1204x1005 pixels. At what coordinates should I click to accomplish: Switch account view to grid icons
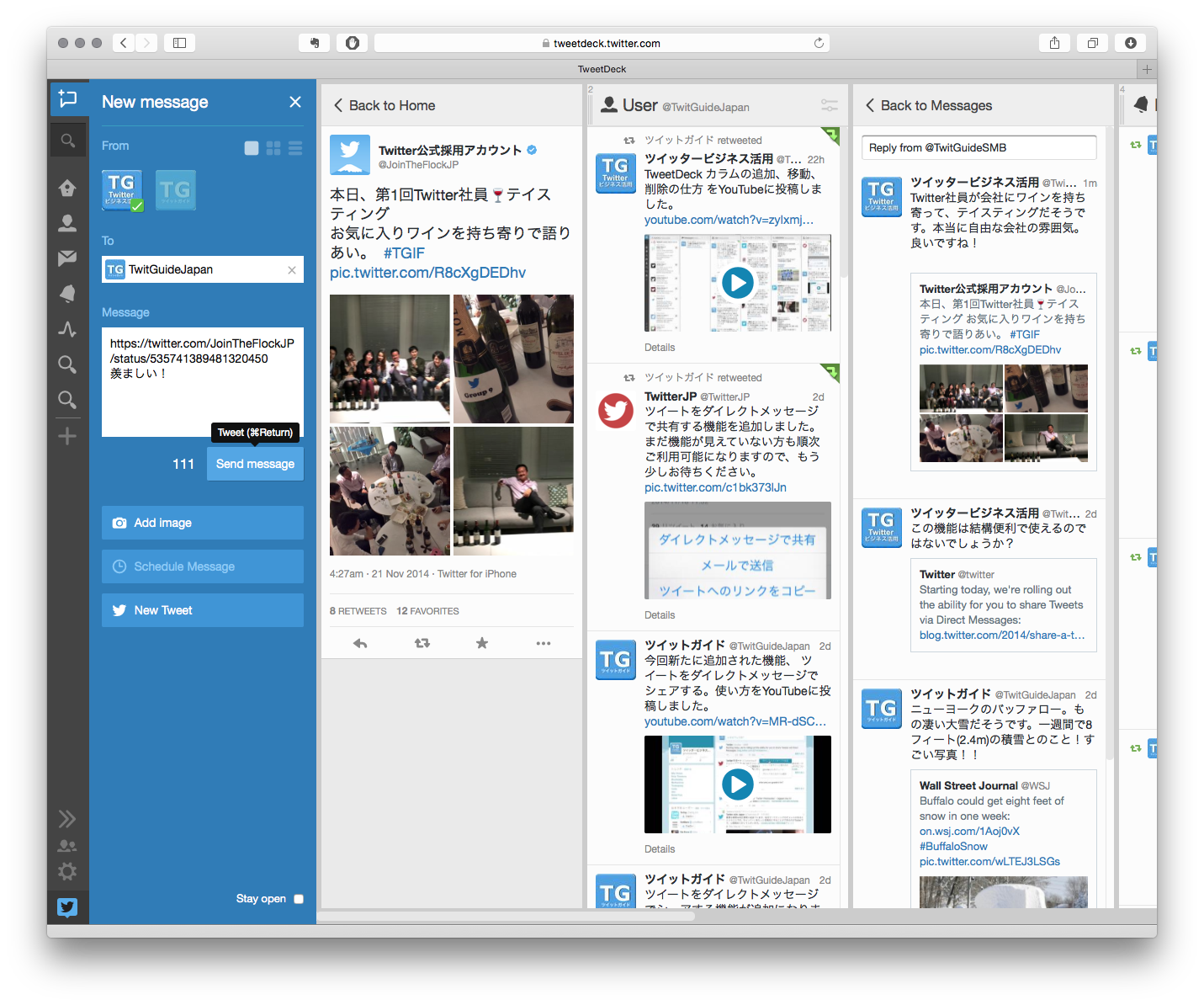(273, 148)
